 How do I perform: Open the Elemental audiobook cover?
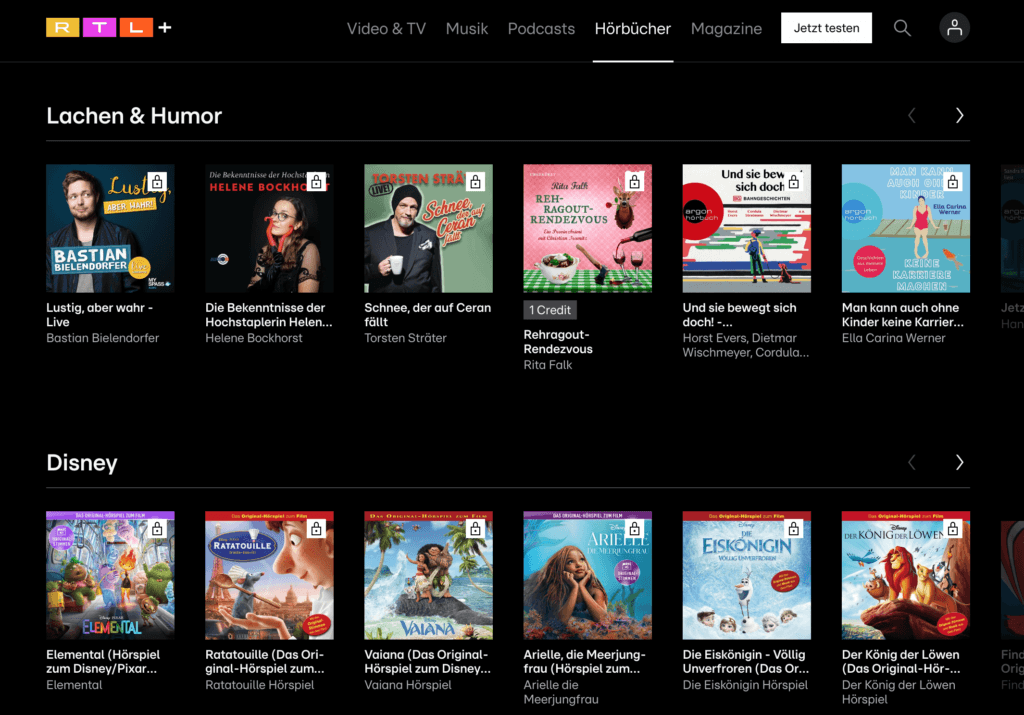pos(110,575)
